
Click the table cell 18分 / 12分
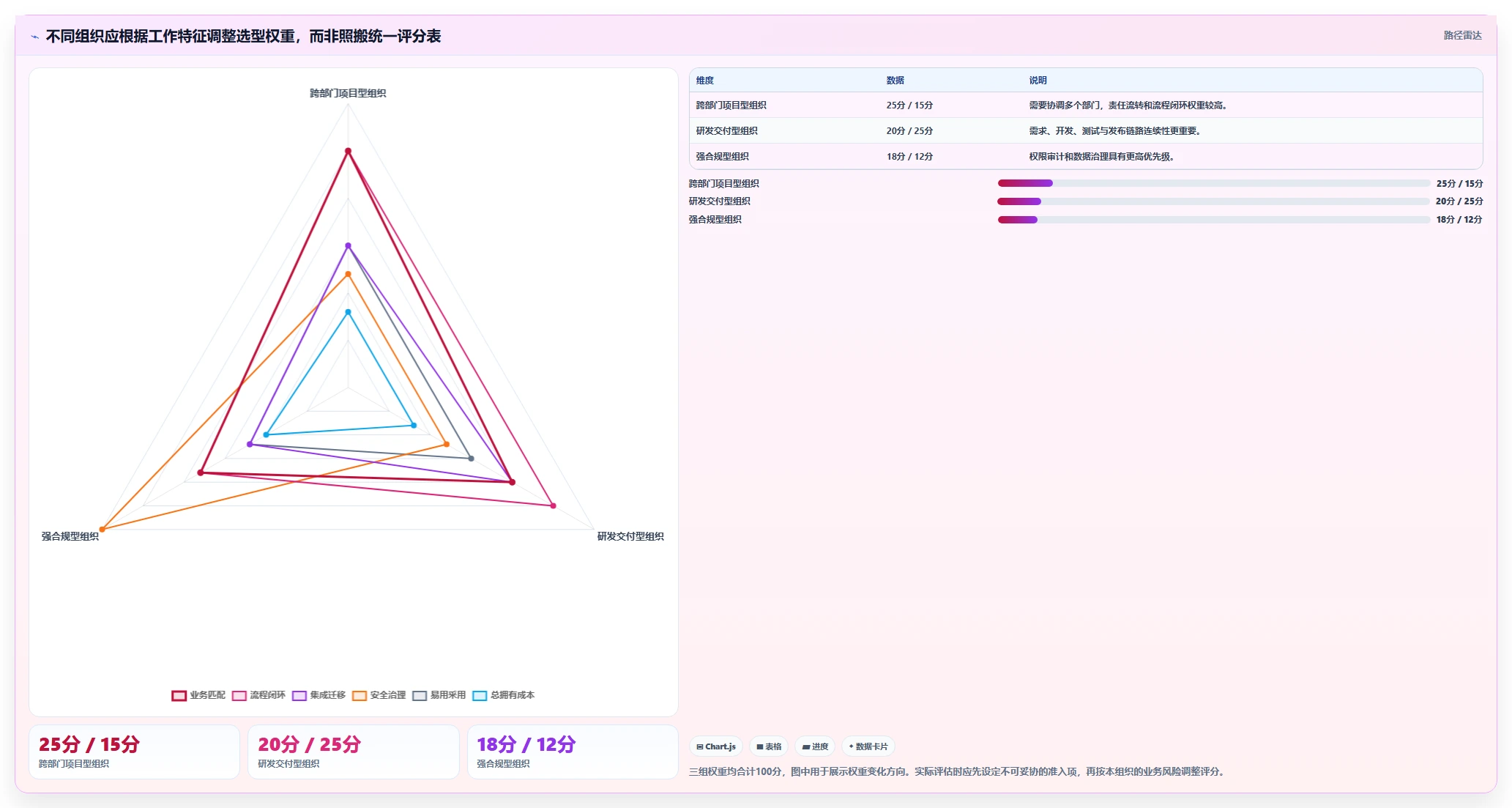[x=909, y=157]
